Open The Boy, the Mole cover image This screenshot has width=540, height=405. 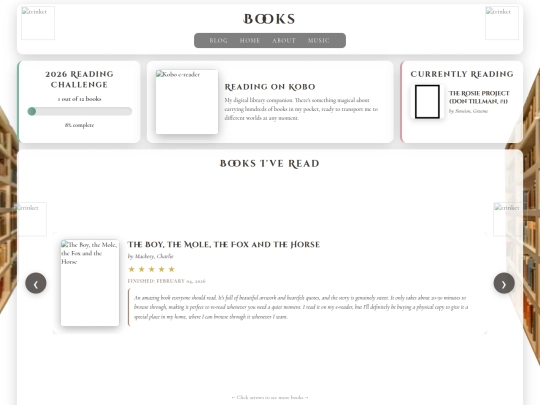coord(90,283)
